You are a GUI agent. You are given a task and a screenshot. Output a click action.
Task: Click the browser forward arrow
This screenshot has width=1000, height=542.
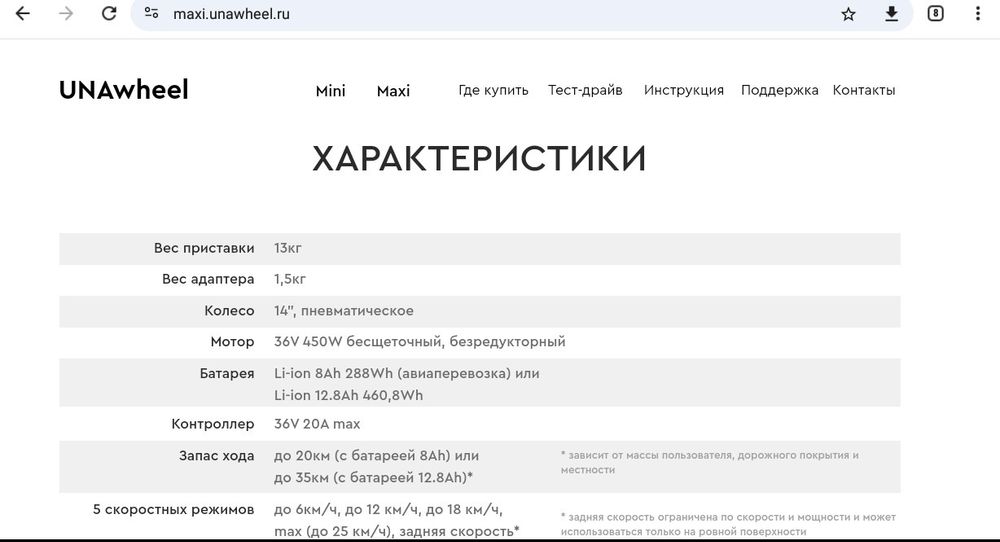coord(66,13)
